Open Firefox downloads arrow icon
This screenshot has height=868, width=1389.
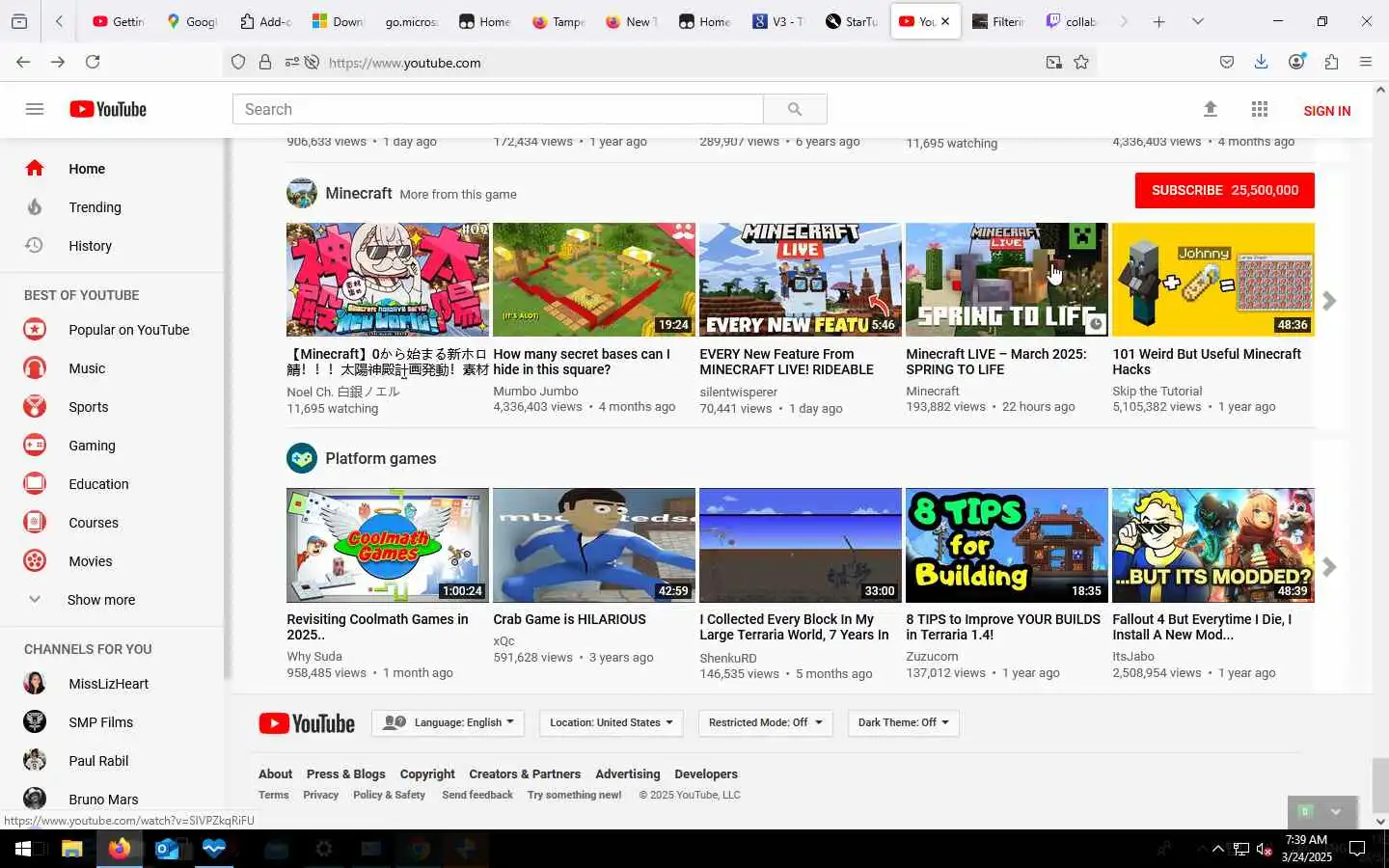[x=1261, y=62]
